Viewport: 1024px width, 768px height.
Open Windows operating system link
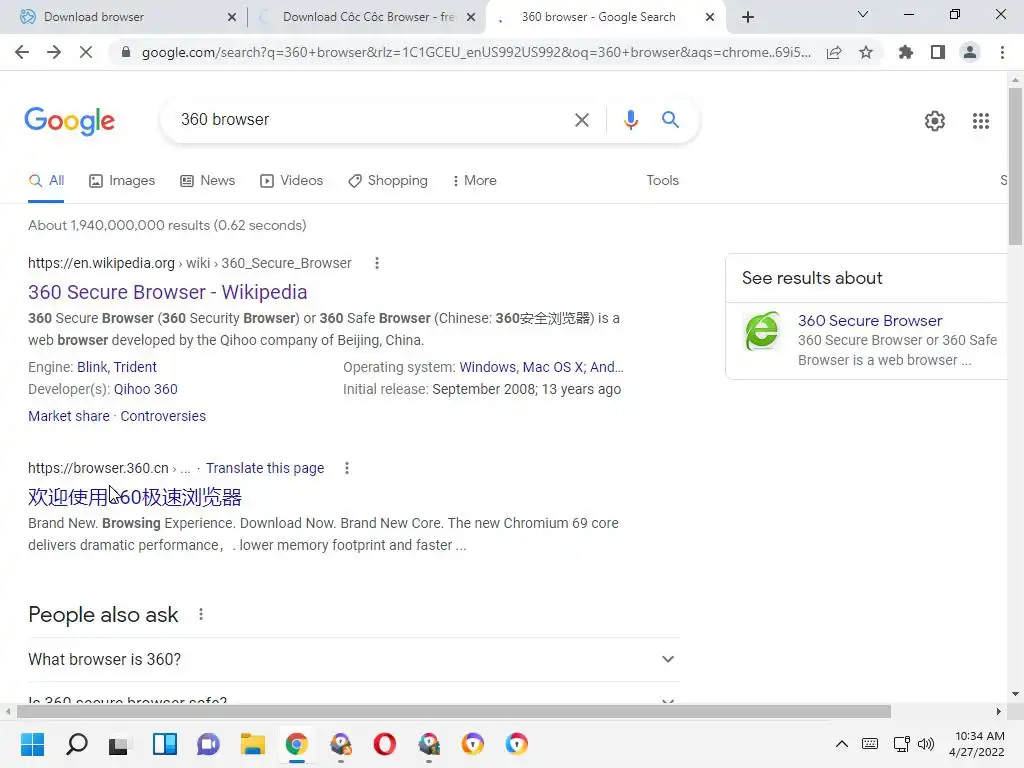[487, 367]
